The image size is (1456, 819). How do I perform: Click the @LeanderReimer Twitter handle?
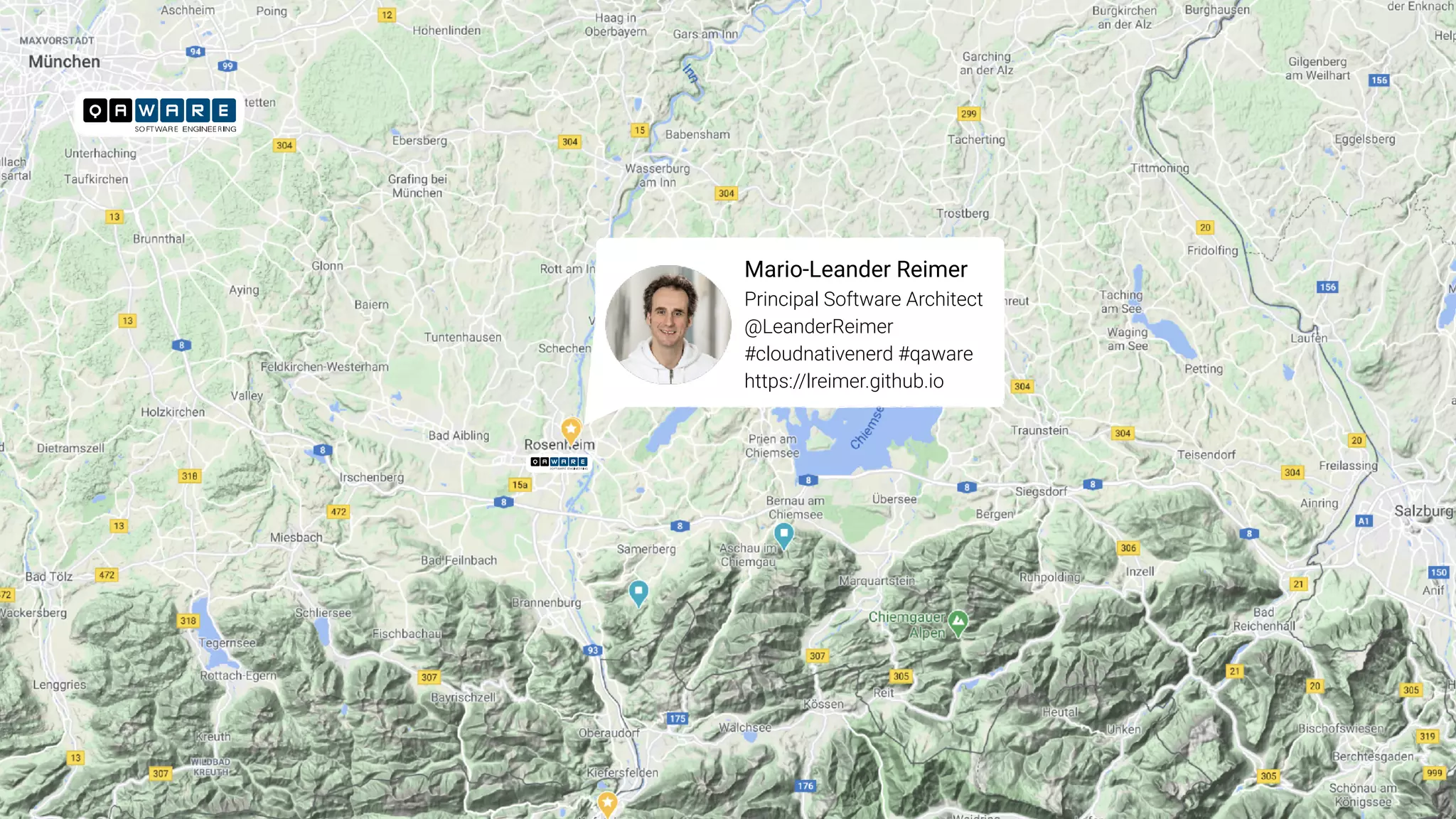(x=818, y=326)
